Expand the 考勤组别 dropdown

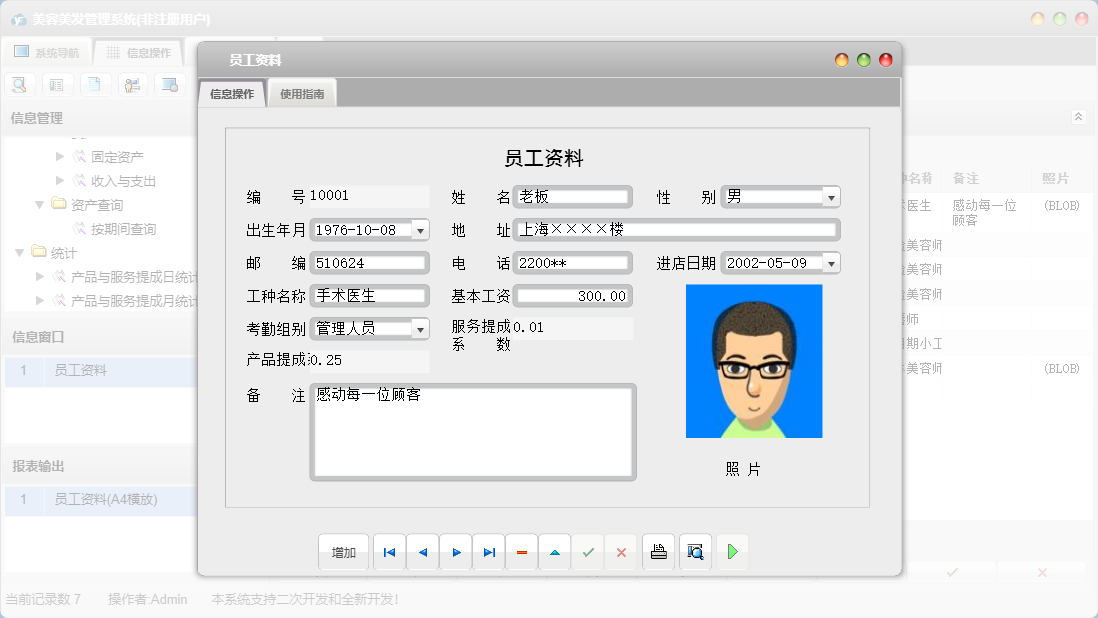click(x=420, y=328)
